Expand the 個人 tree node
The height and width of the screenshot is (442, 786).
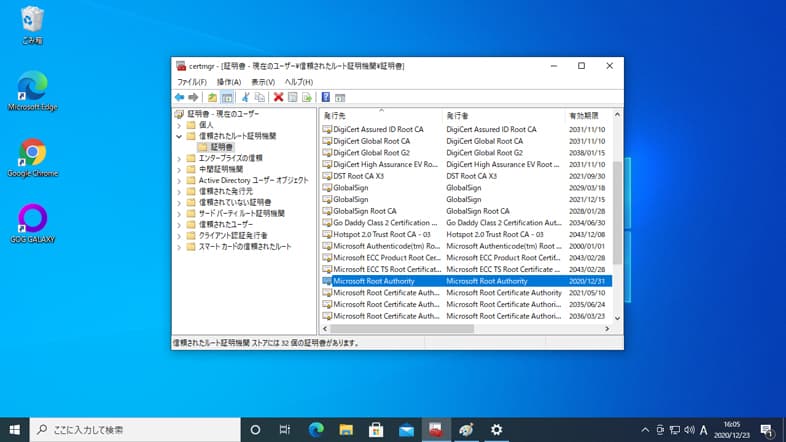[179, 125]
